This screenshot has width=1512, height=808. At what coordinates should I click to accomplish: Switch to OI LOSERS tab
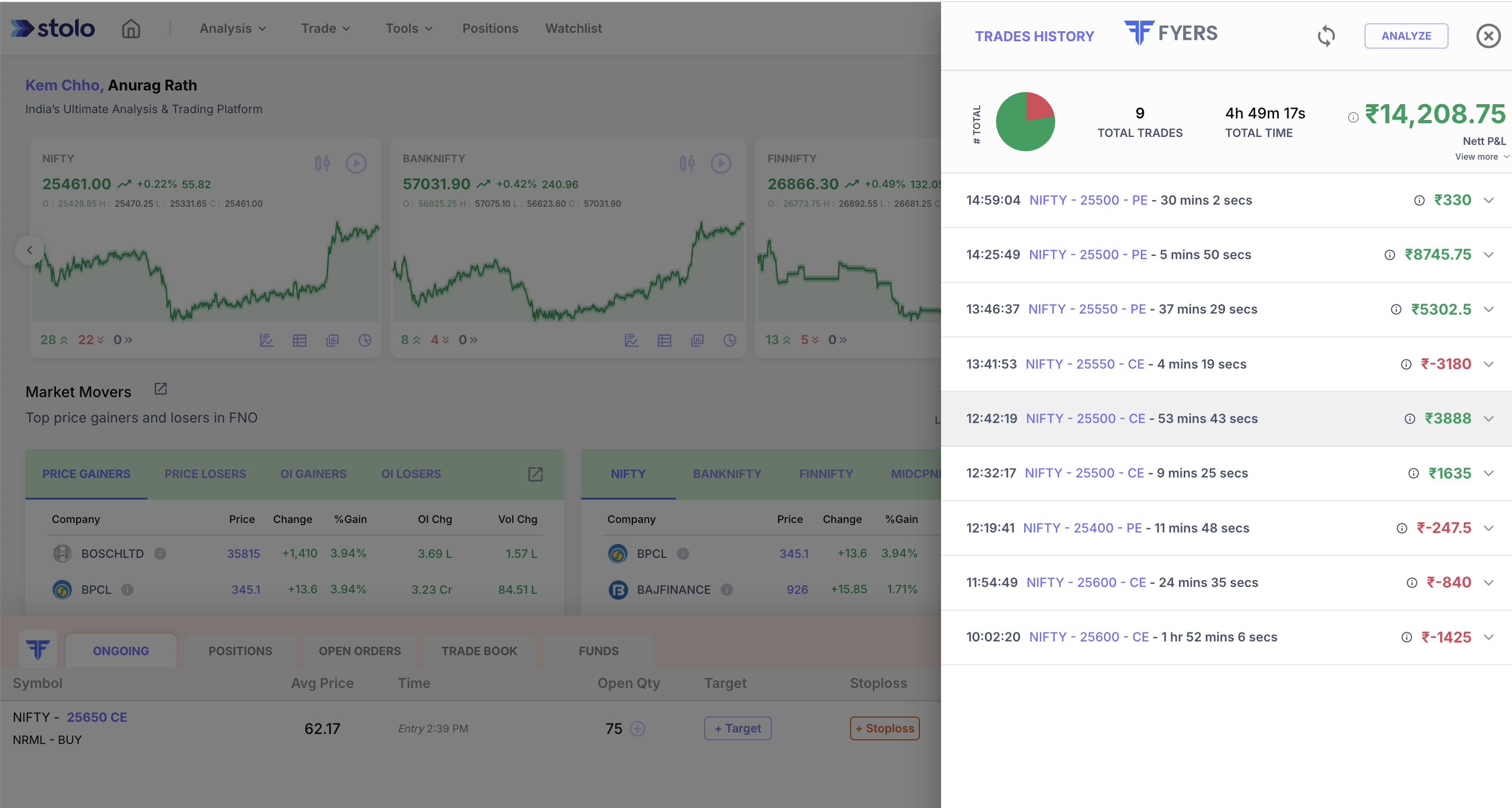tap(411, 474)
